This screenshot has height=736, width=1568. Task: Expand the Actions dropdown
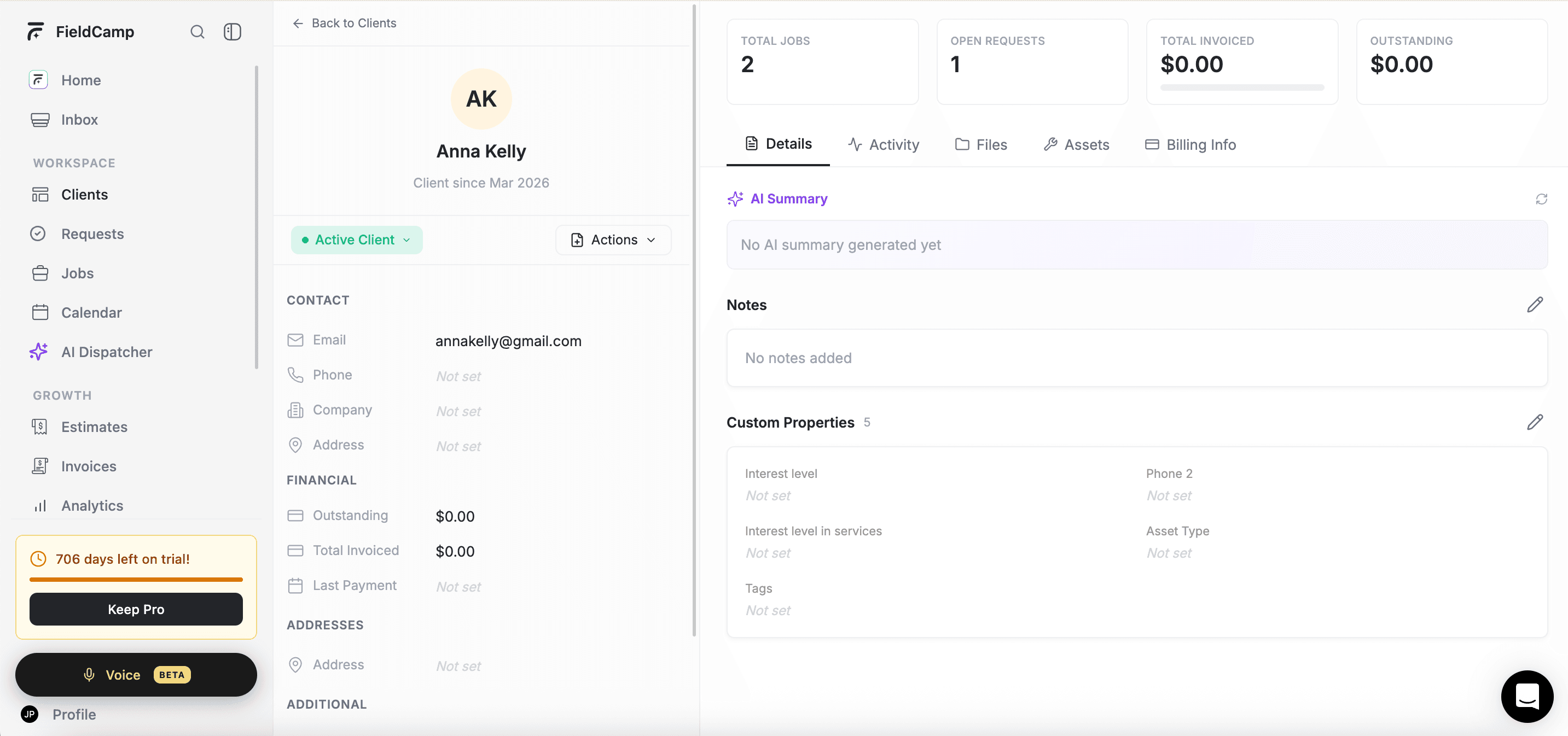tap(612, 240)
